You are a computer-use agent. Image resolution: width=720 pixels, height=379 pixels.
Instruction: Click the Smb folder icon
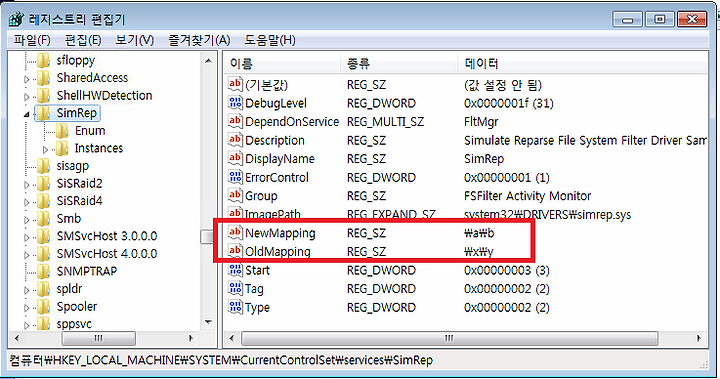(44, 219)
